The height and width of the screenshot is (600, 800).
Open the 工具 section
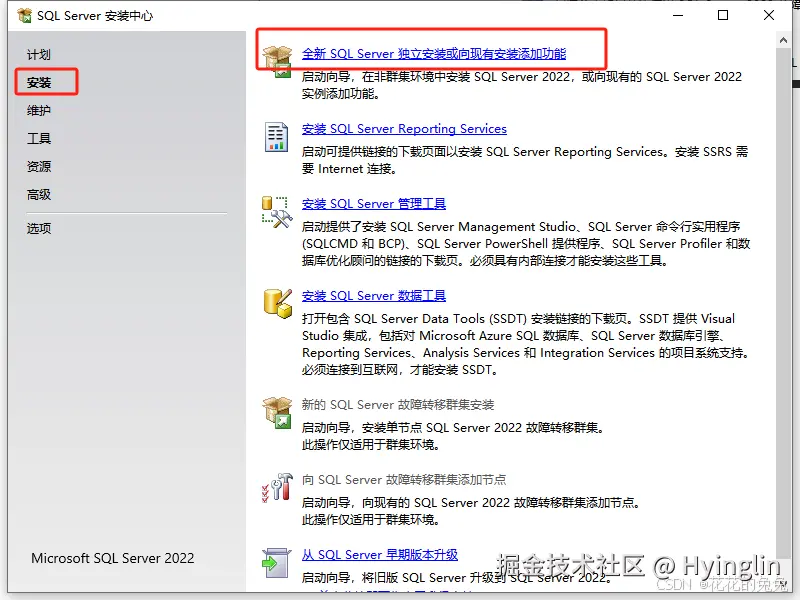(x=39, y=138)
